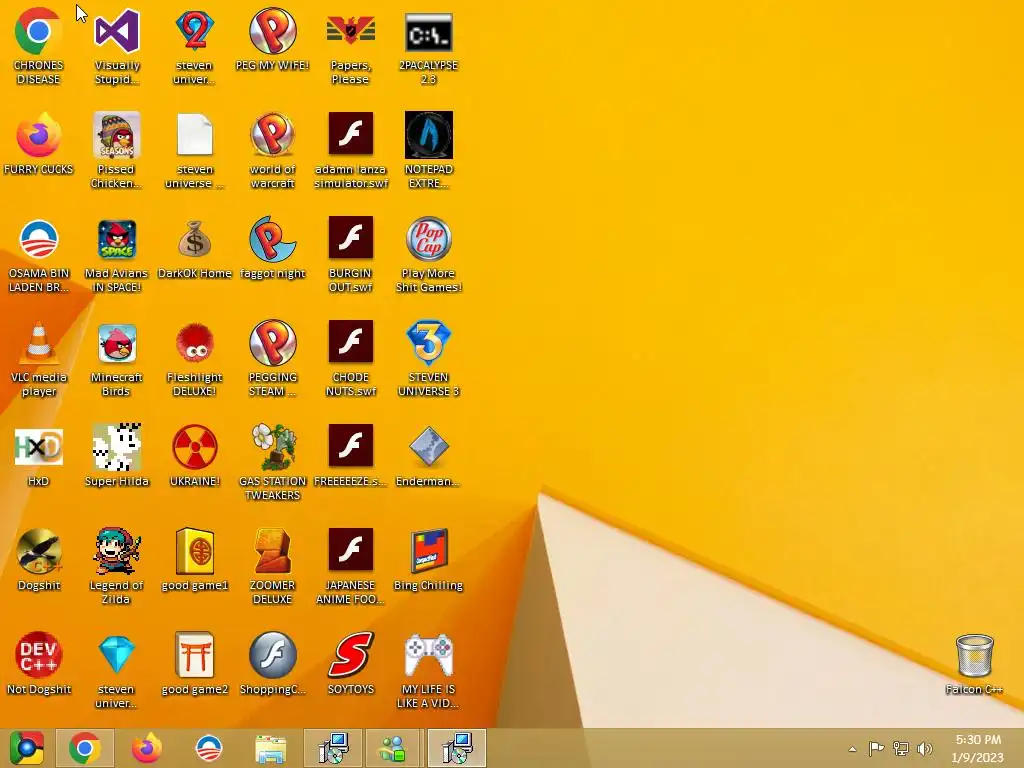Switch to Chrome in the taskbar

[x=85, y=748]
